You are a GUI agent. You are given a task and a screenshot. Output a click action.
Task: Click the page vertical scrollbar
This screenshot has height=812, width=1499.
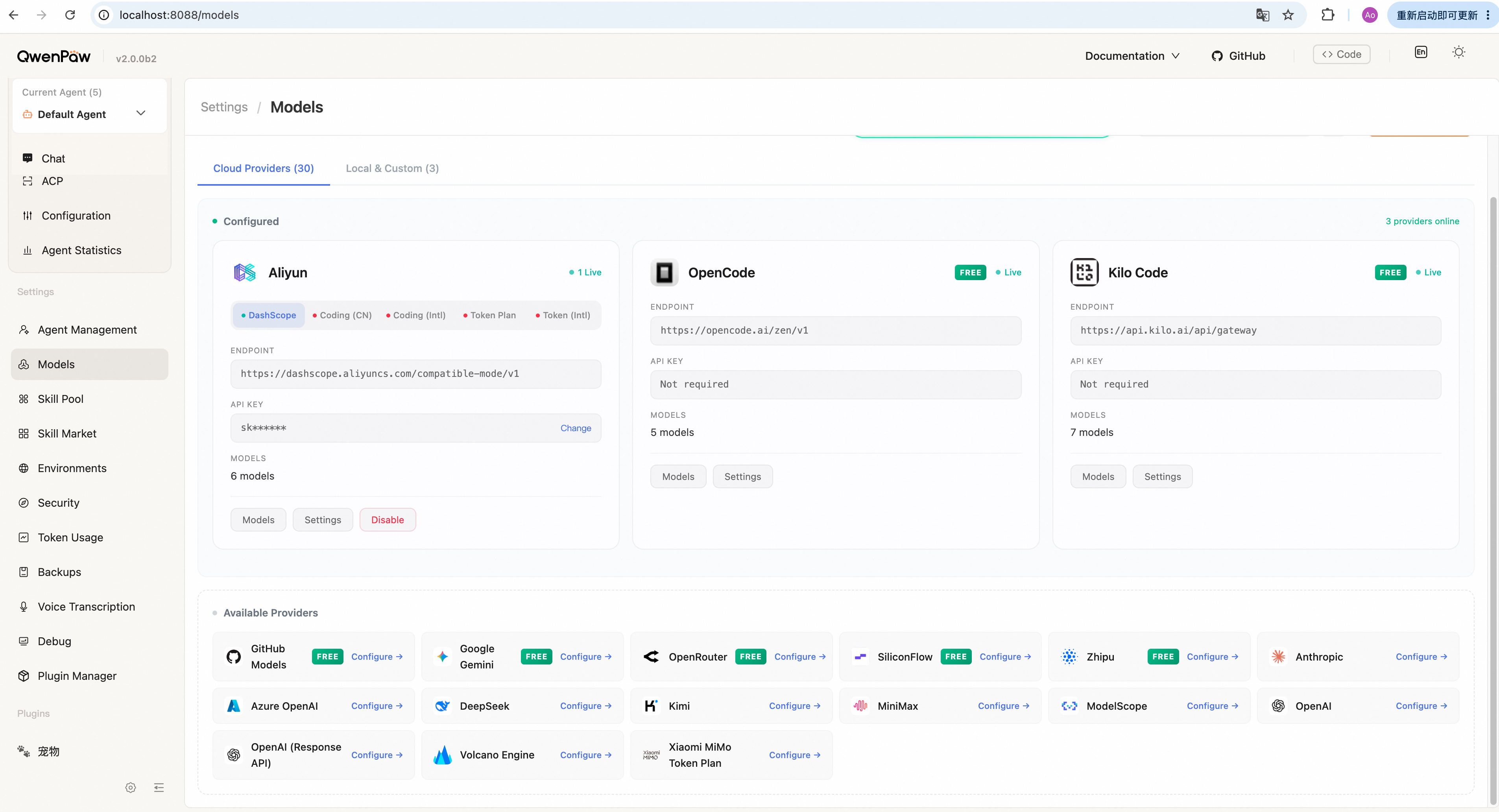(x=1493, y=500)
